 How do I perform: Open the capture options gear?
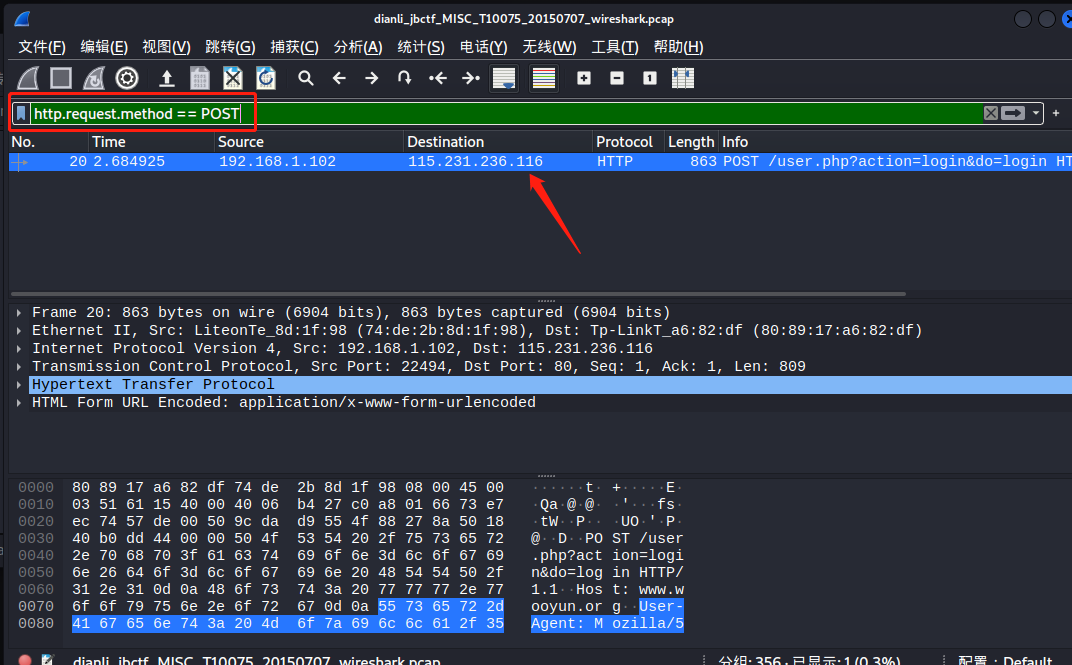tap(128, 78)
